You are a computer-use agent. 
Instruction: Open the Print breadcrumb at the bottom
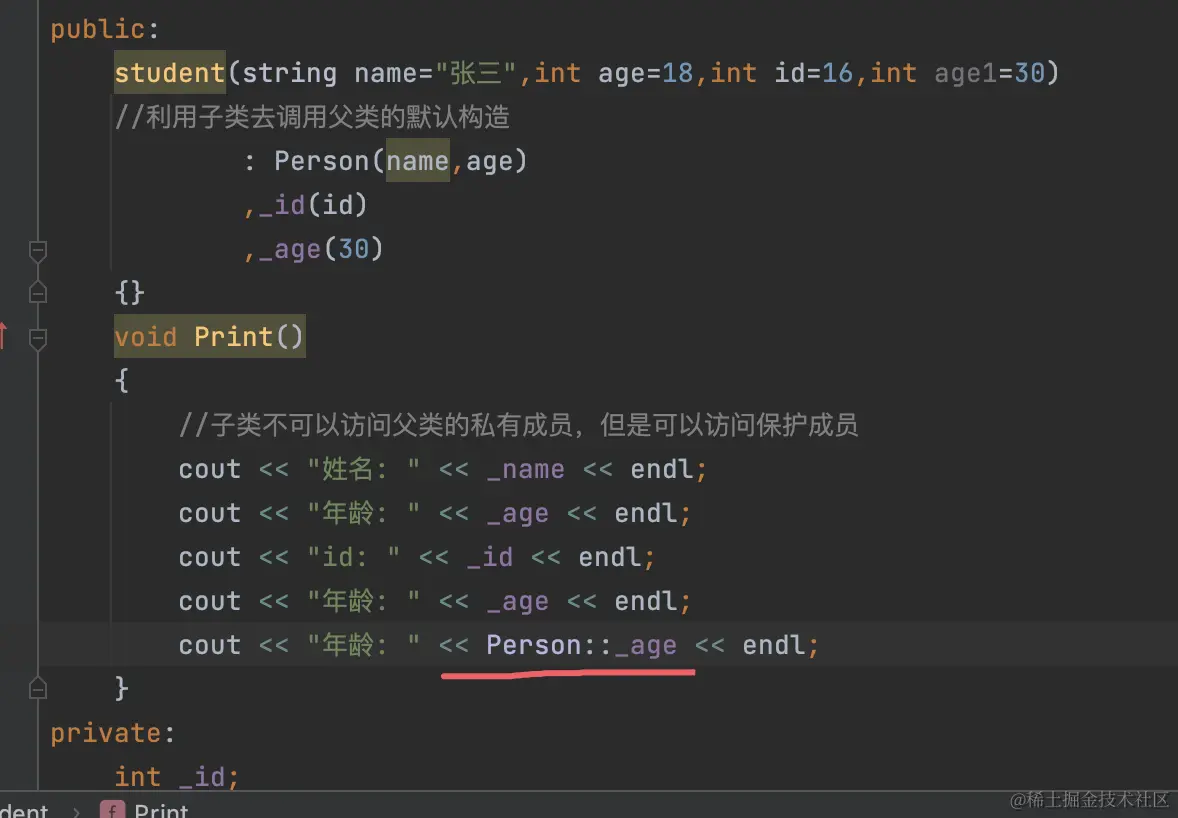[161, 810]
